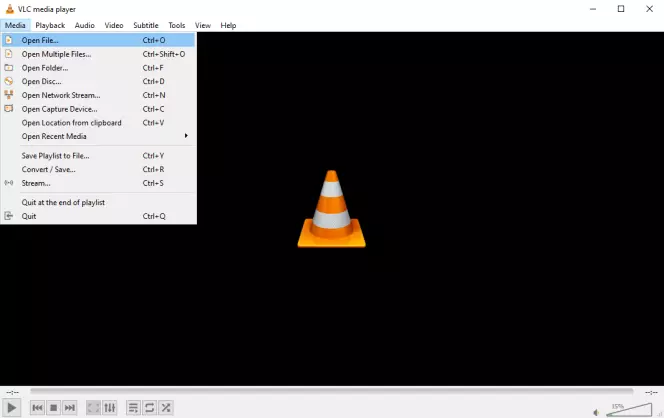Open the Tools menu
The image size is (664, 418).
pos(176,25)
